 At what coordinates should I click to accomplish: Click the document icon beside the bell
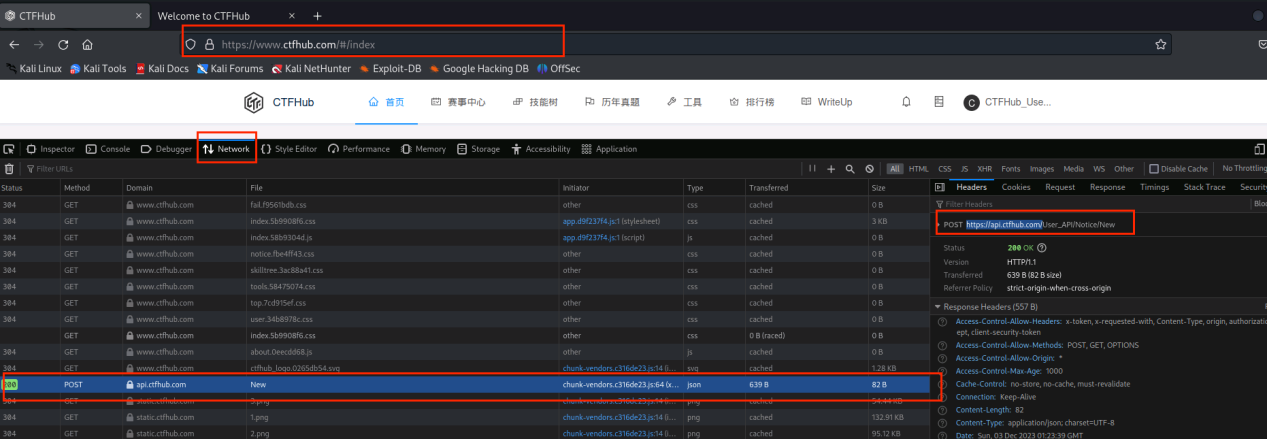pos(938,102)
